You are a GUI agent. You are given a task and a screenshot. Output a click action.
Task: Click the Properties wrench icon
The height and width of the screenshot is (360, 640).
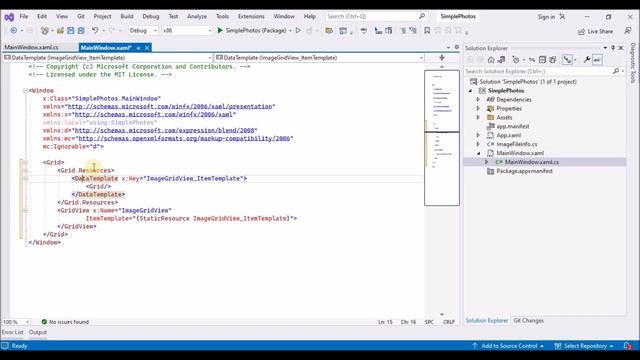(x=587, y=60)
